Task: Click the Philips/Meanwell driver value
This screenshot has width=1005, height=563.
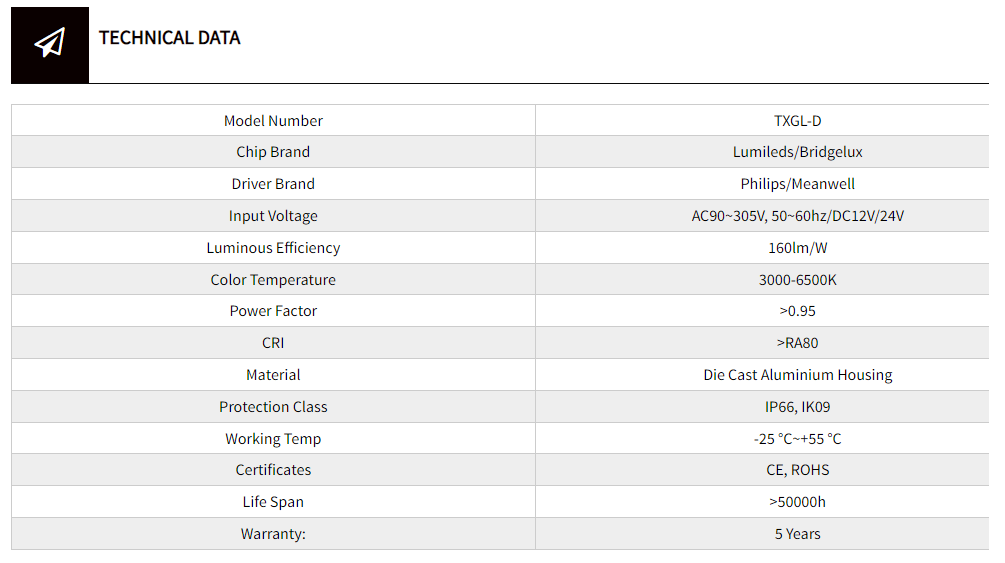Action: tap(797, 184)
